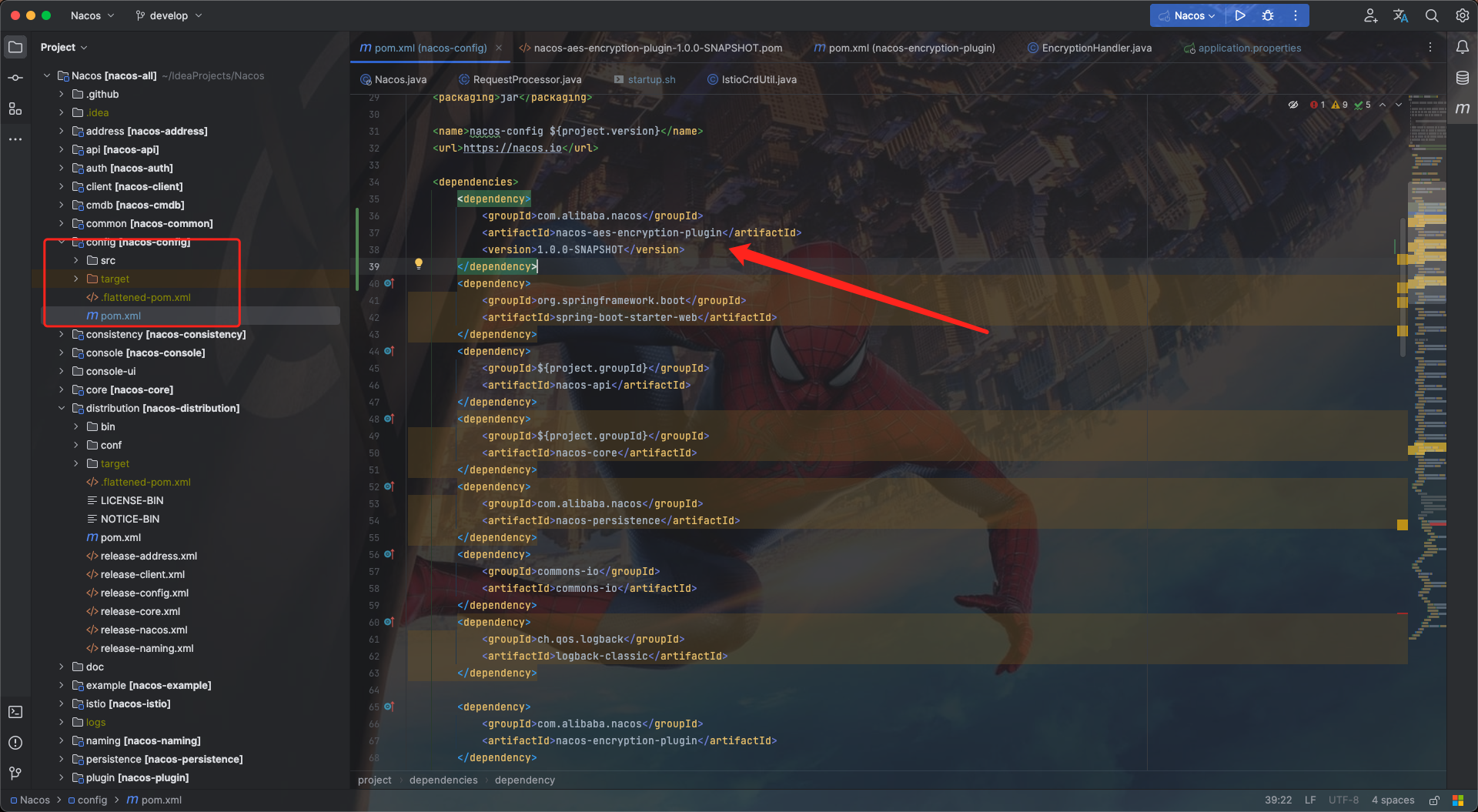This screenshot has width=1478, height=812.
Task: Switch to pom.xml (nacos-encryption-plugin) tab
Action: click(x=905, y=48)
